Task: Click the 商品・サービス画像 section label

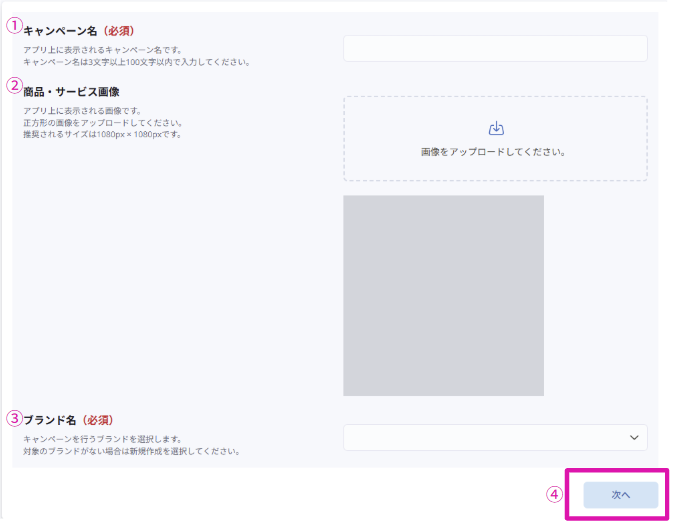Action: point(71,91)
